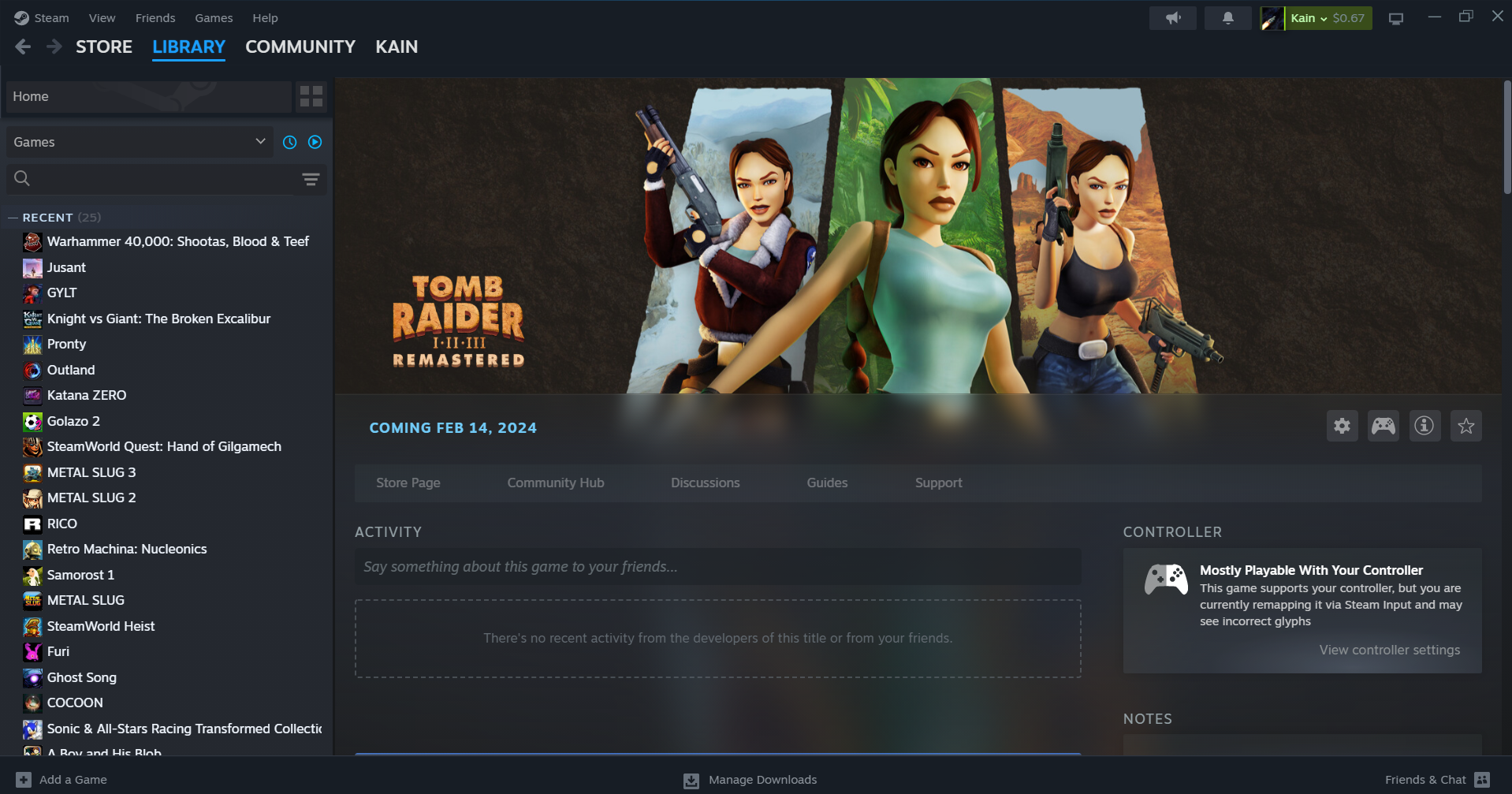Click the RICO game icon

click(32, 524)
